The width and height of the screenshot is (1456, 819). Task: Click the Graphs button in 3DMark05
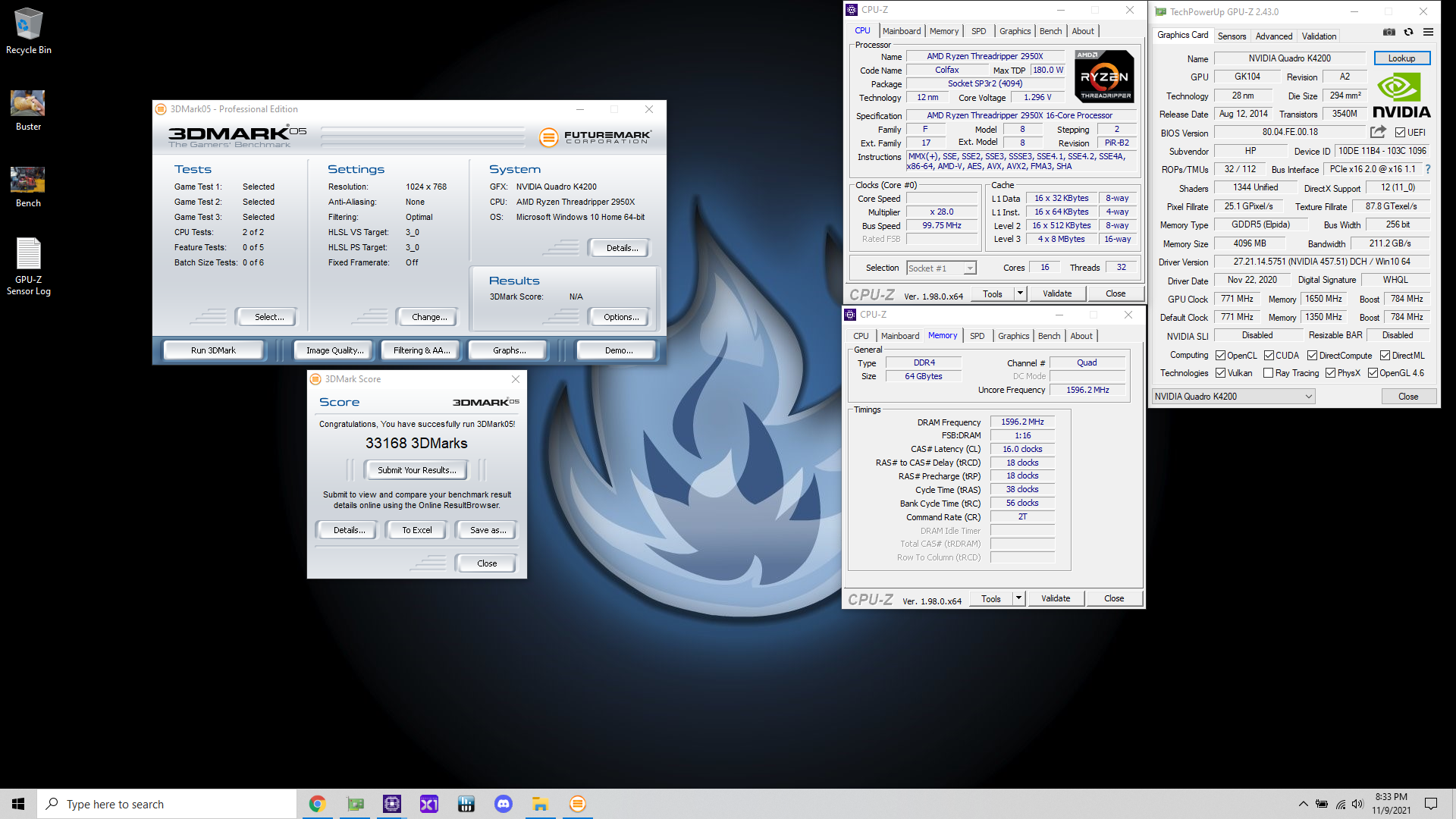click(509, 350)
